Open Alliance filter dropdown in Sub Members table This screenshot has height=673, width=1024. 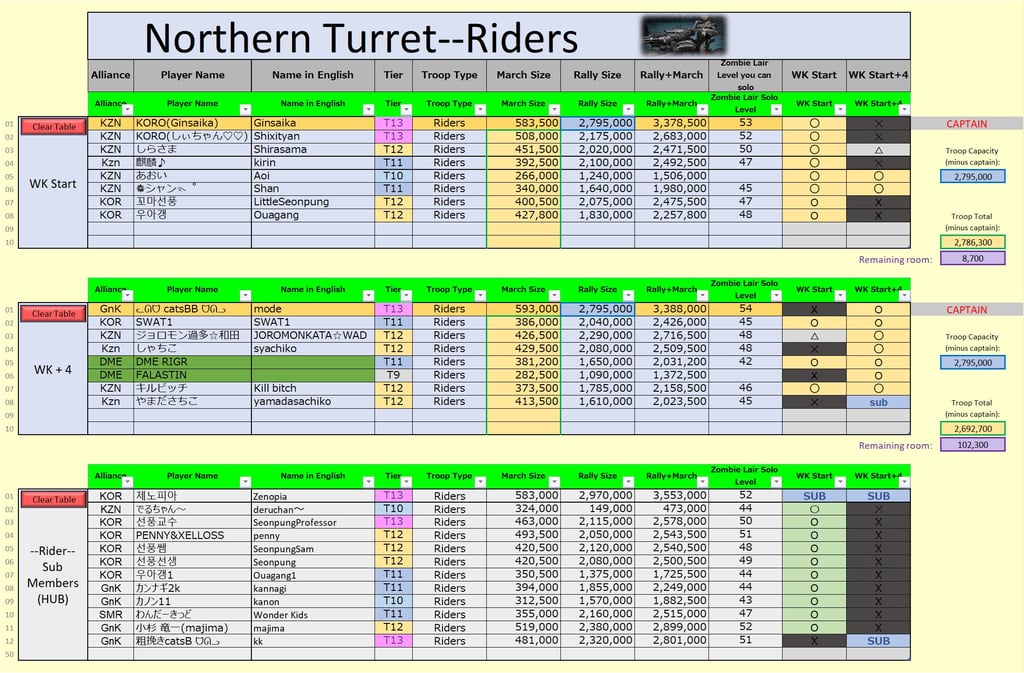(127, 482)
